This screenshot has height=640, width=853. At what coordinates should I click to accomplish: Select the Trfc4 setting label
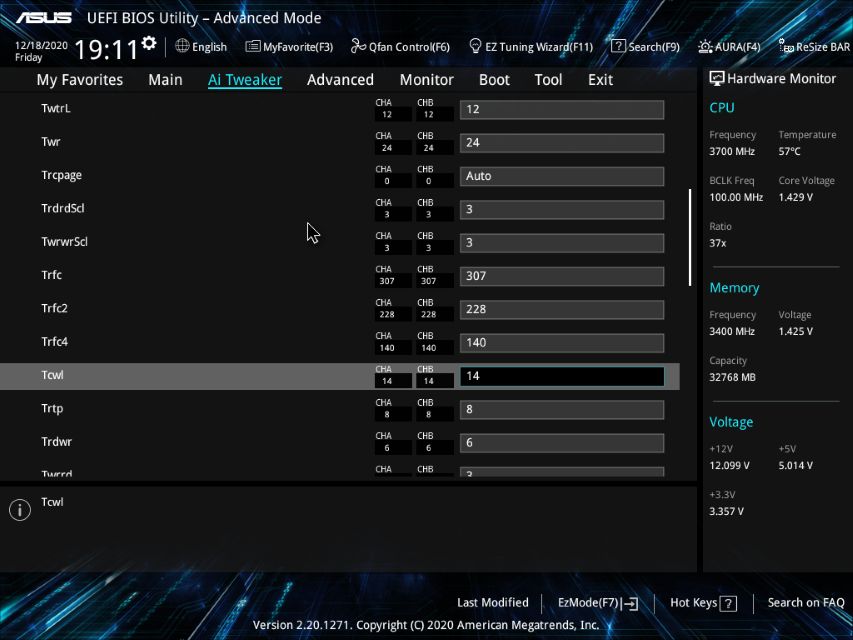coord(54,342)
